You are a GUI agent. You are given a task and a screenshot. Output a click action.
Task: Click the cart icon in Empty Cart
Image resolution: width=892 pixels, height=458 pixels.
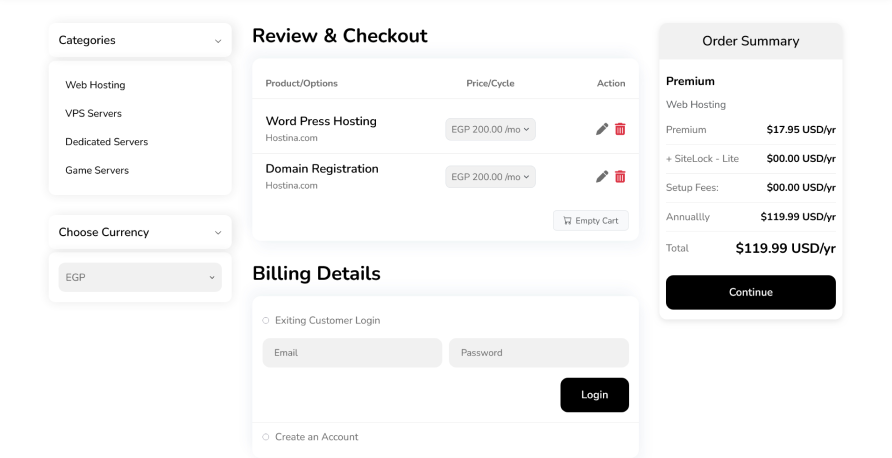click(567, 221)
